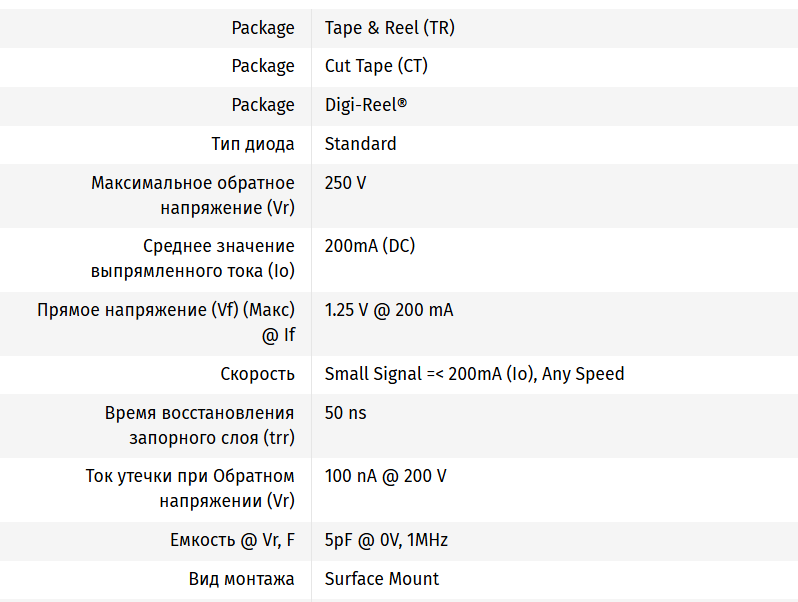Image resolution: width=798 pixels, height=602 pixels.
Task: Select the "250 V" value
Action: [345, 183]
